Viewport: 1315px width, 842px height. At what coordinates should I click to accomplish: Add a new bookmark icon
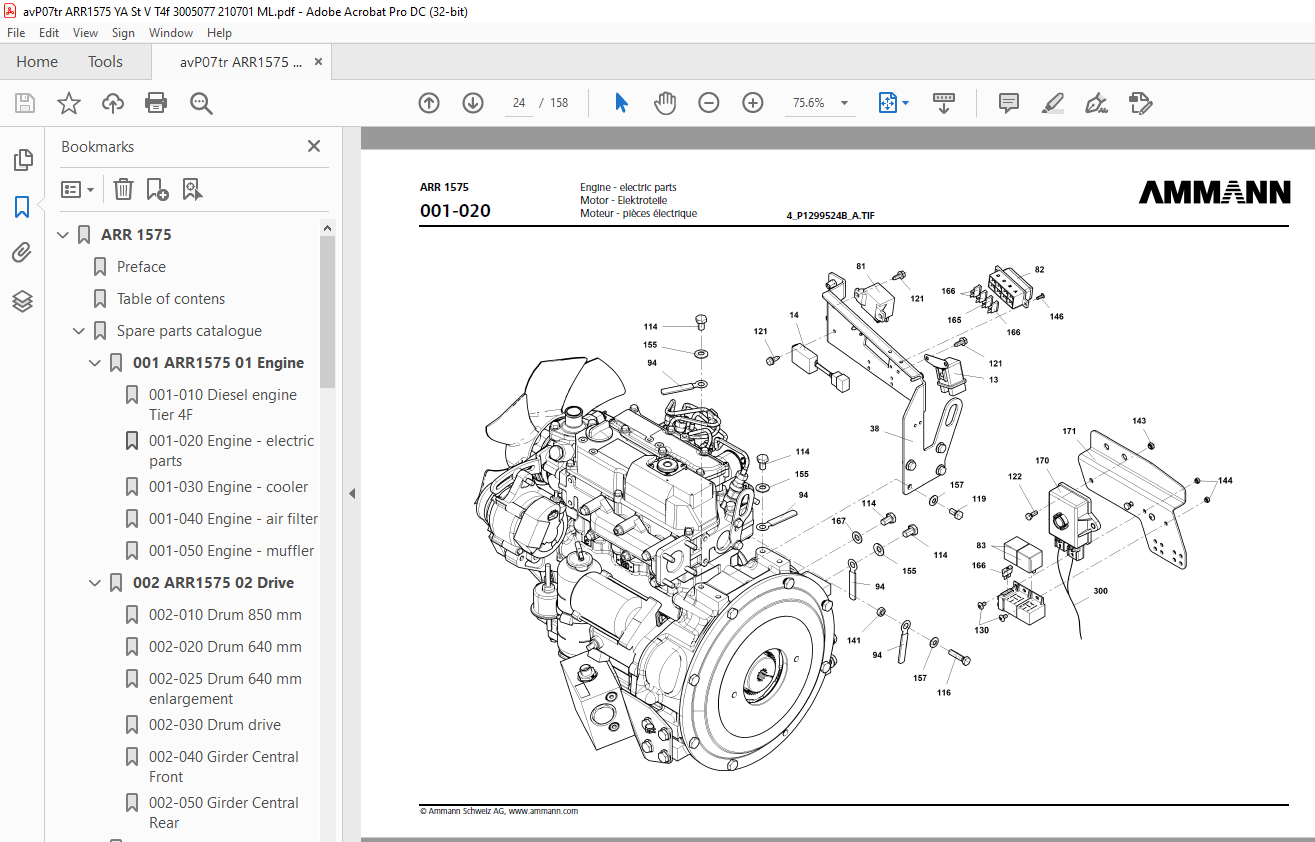[x=157, y=189]
